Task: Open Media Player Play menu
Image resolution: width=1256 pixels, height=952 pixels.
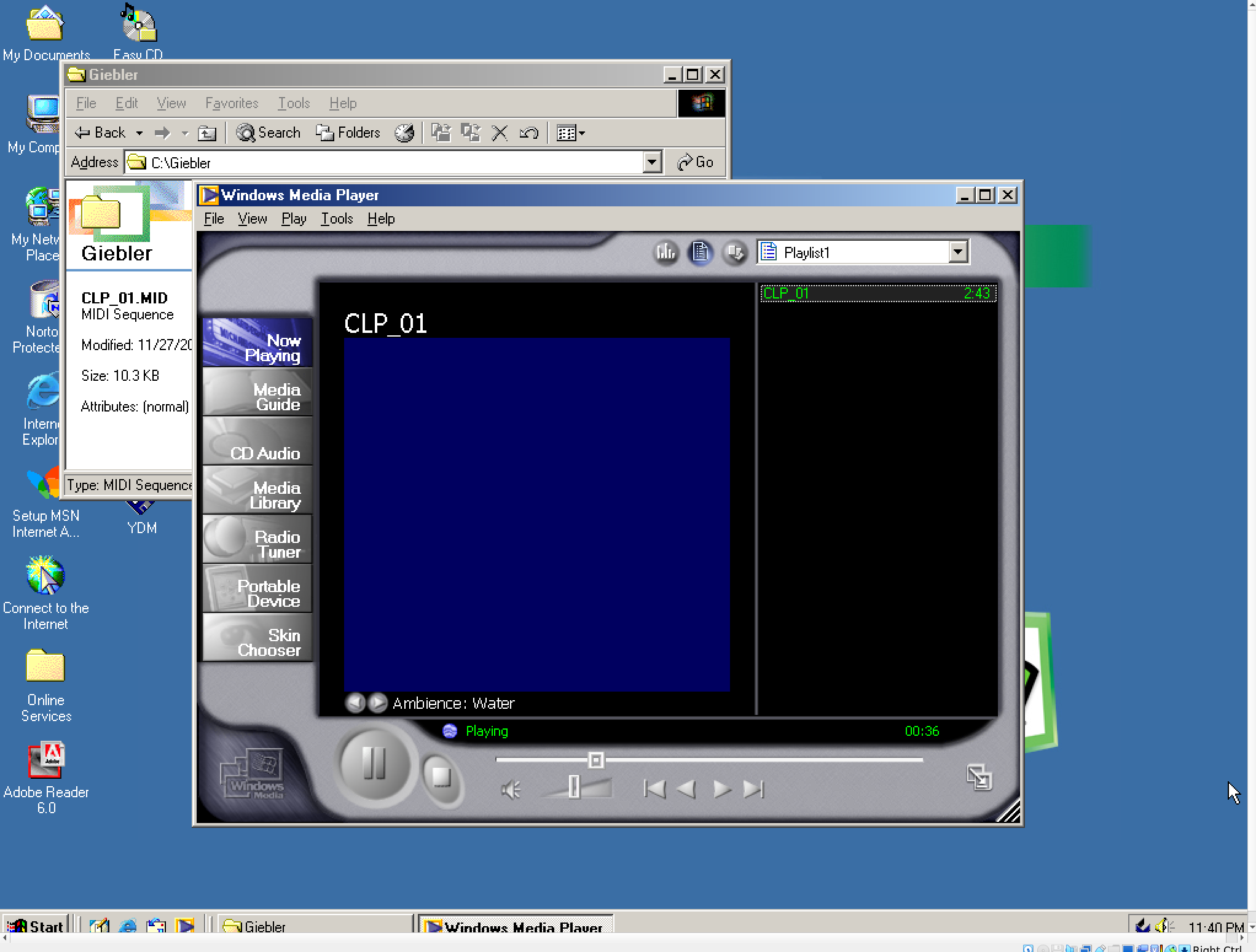Action: pos(294,219)
